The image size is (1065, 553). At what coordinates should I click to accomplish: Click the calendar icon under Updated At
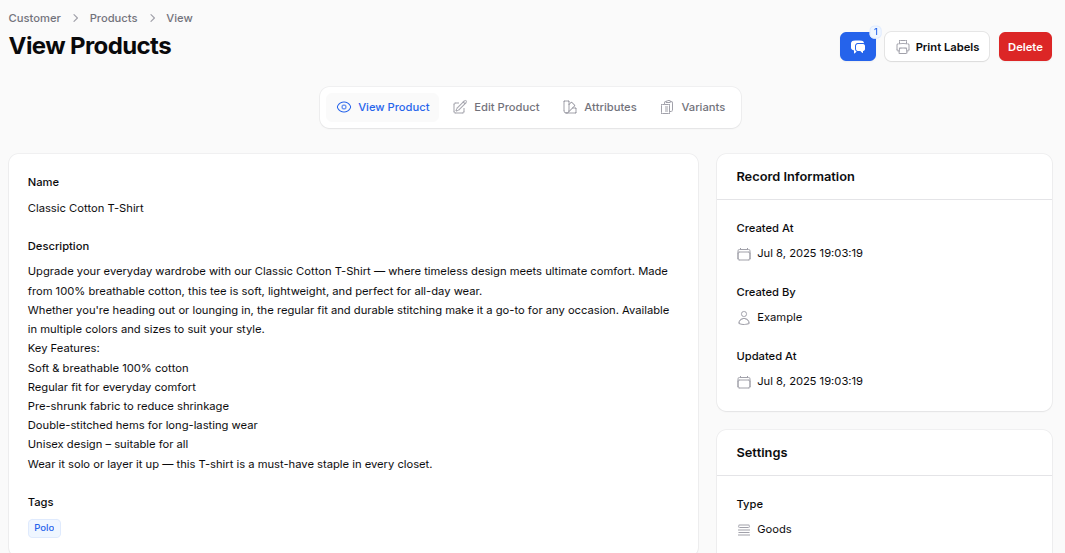point(743,382)
